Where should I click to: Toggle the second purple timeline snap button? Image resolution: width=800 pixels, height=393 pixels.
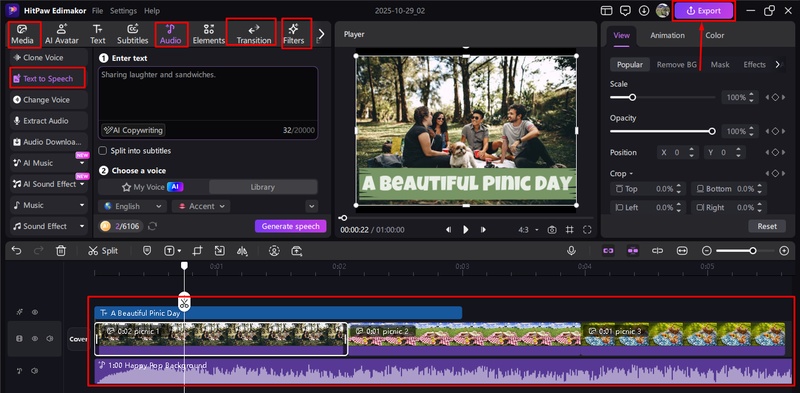click(633, 251)
